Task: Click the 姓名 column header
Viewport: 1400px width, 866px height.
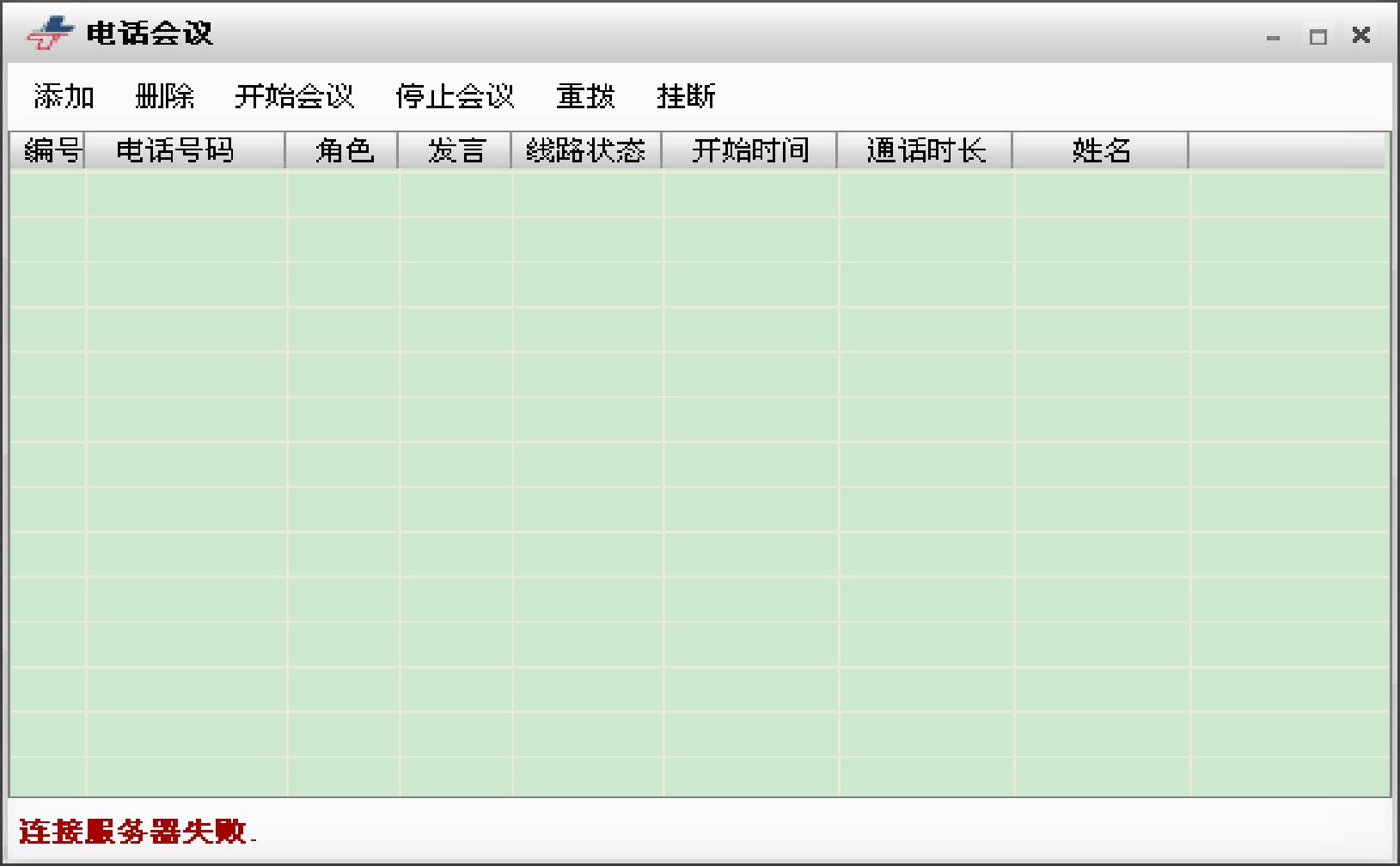Action: point(1101,150)
